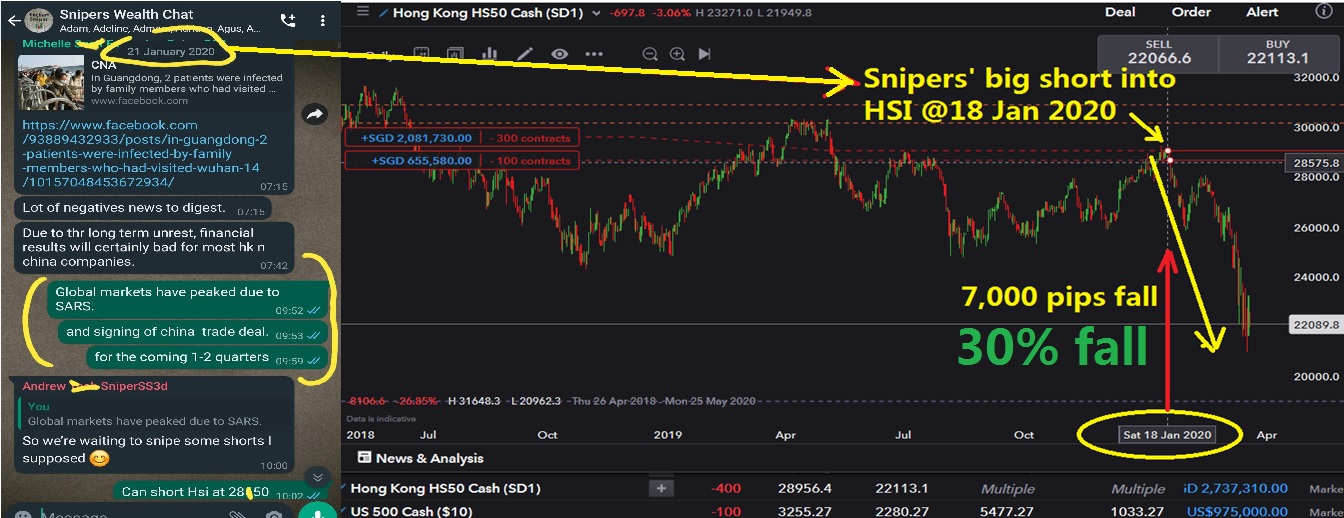Expand Hong Kong HS50 Cash instrument dropdown
The image size is (1344, 518).
[x=596, y=13]
